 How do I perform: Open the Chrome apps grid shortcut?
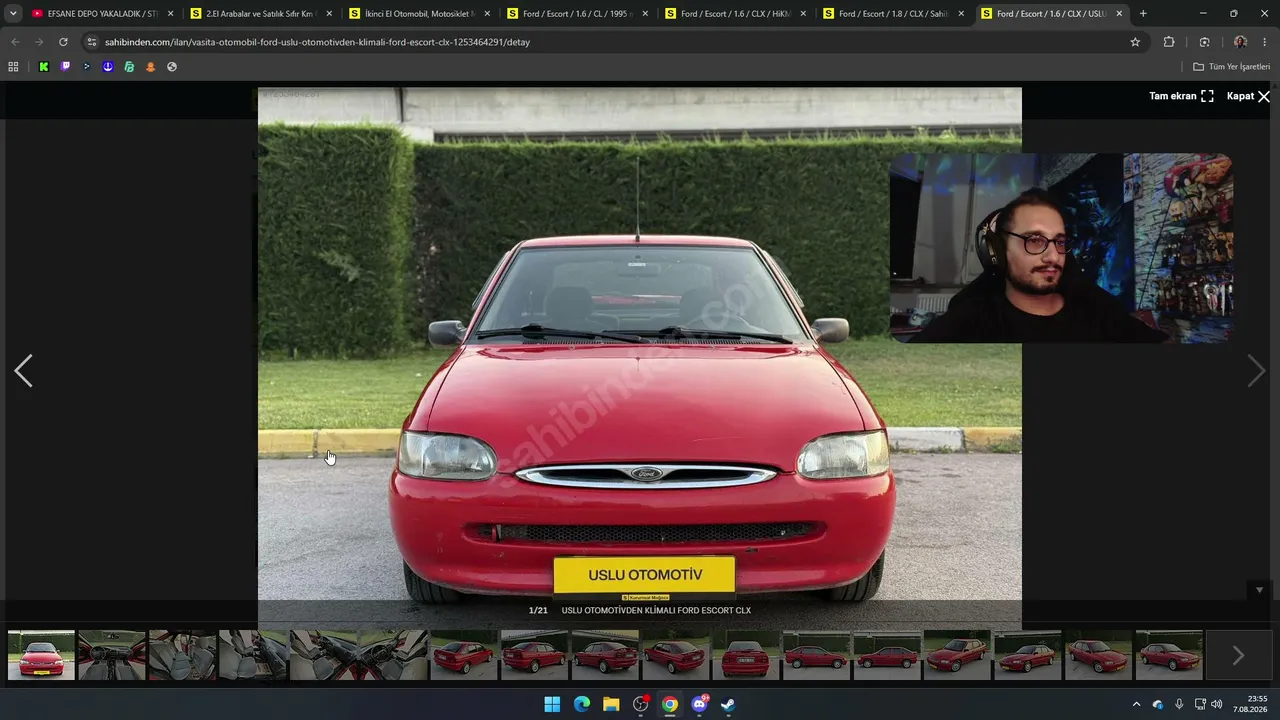[x=13, y=67]
